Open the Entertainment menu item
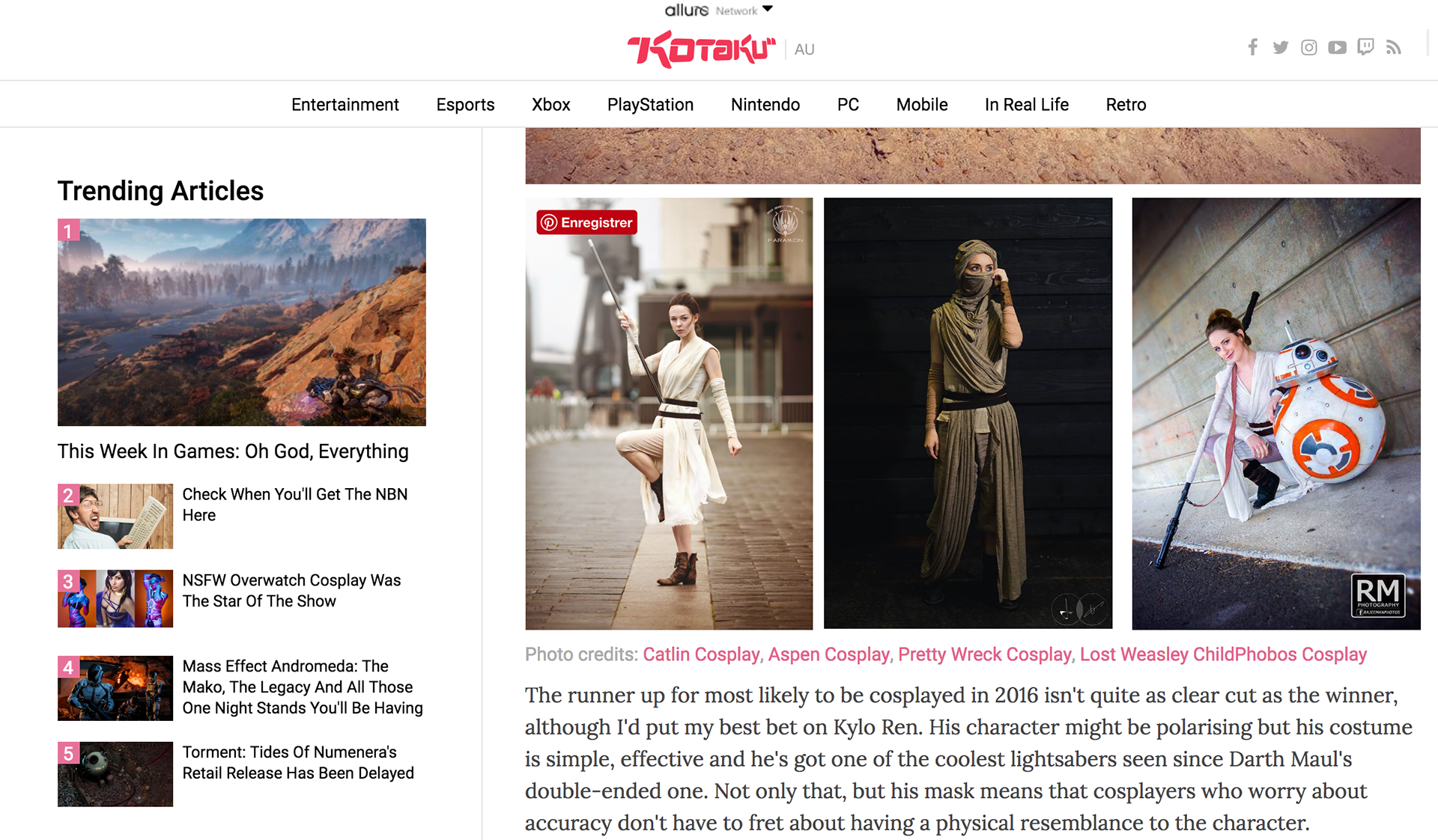 345,105
